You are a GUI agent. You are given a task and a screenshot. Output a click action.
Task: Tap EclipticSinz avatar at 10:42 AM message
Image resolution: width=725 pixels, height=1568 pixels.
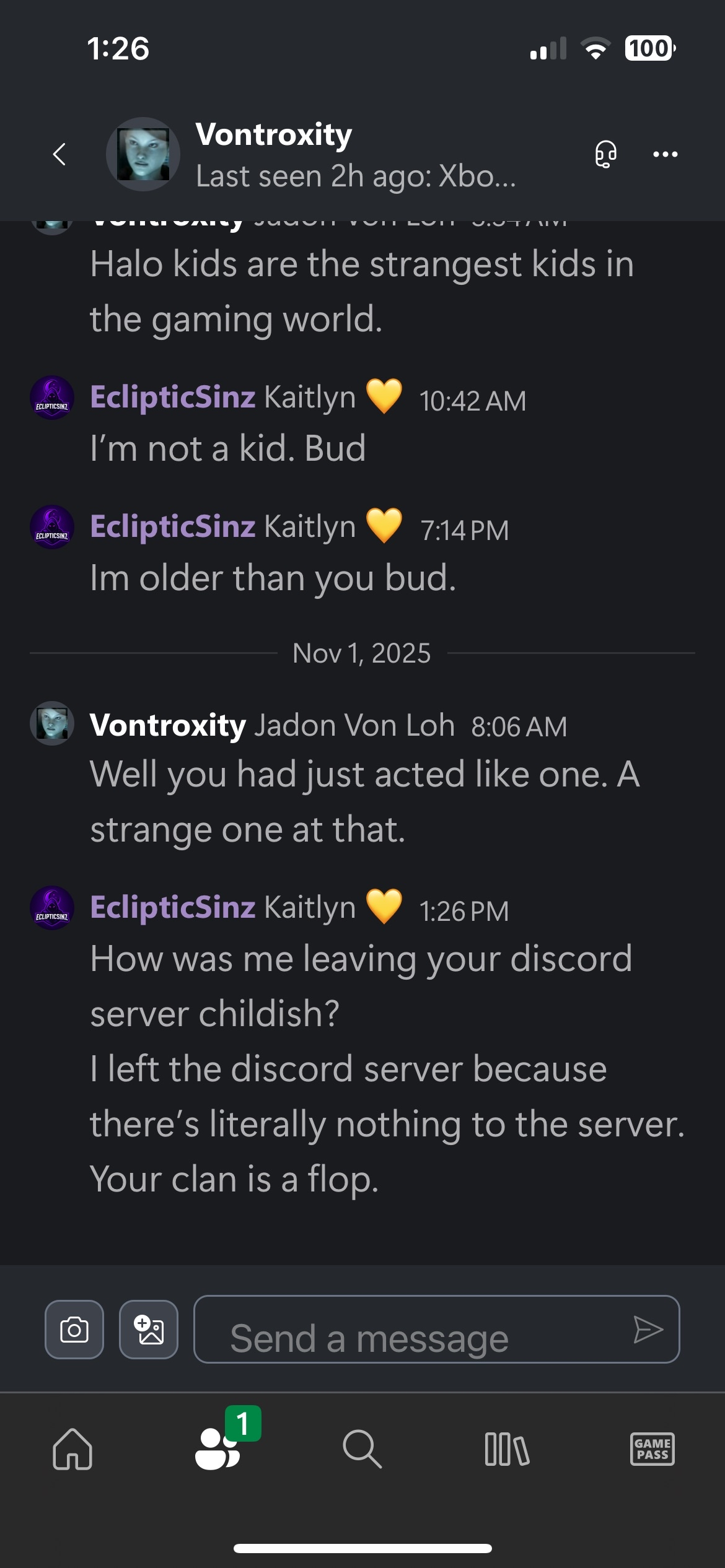pyautogui.click(x=52, y=398)
